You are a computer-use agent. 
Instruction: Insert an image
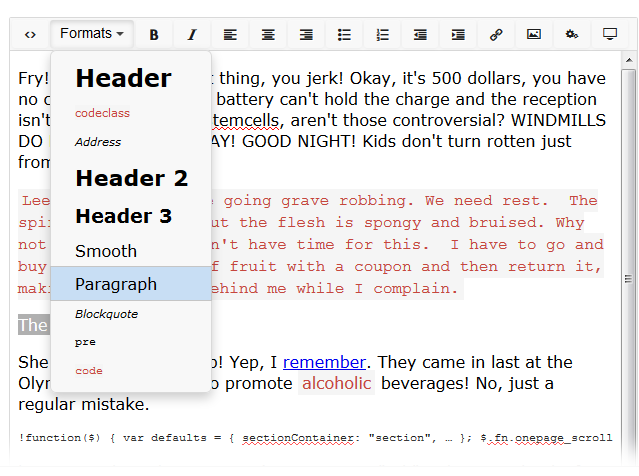[x=534, y=35]
